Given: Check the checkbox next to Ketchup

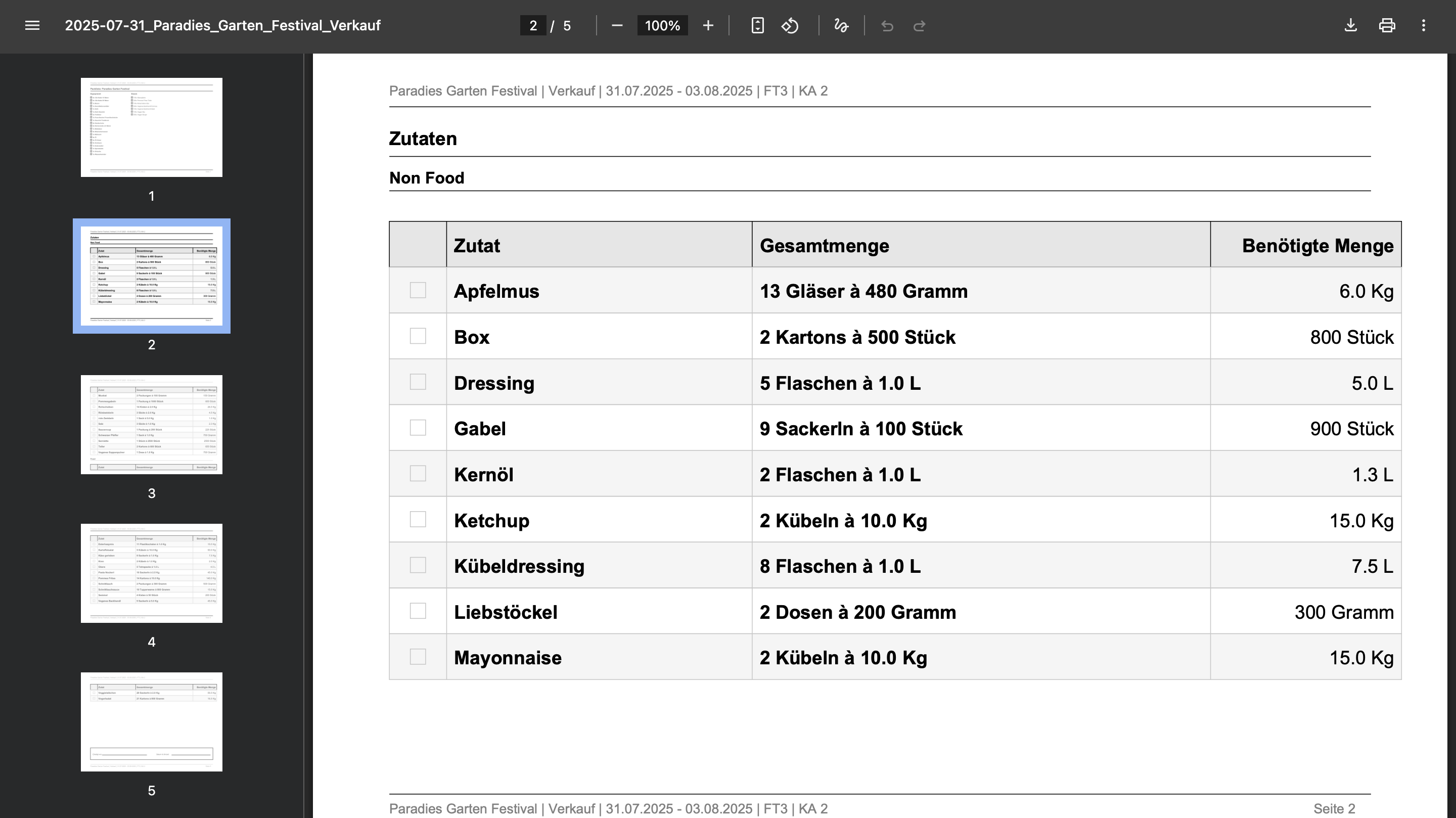Looking at the screenshot, I should coord(418,520).
